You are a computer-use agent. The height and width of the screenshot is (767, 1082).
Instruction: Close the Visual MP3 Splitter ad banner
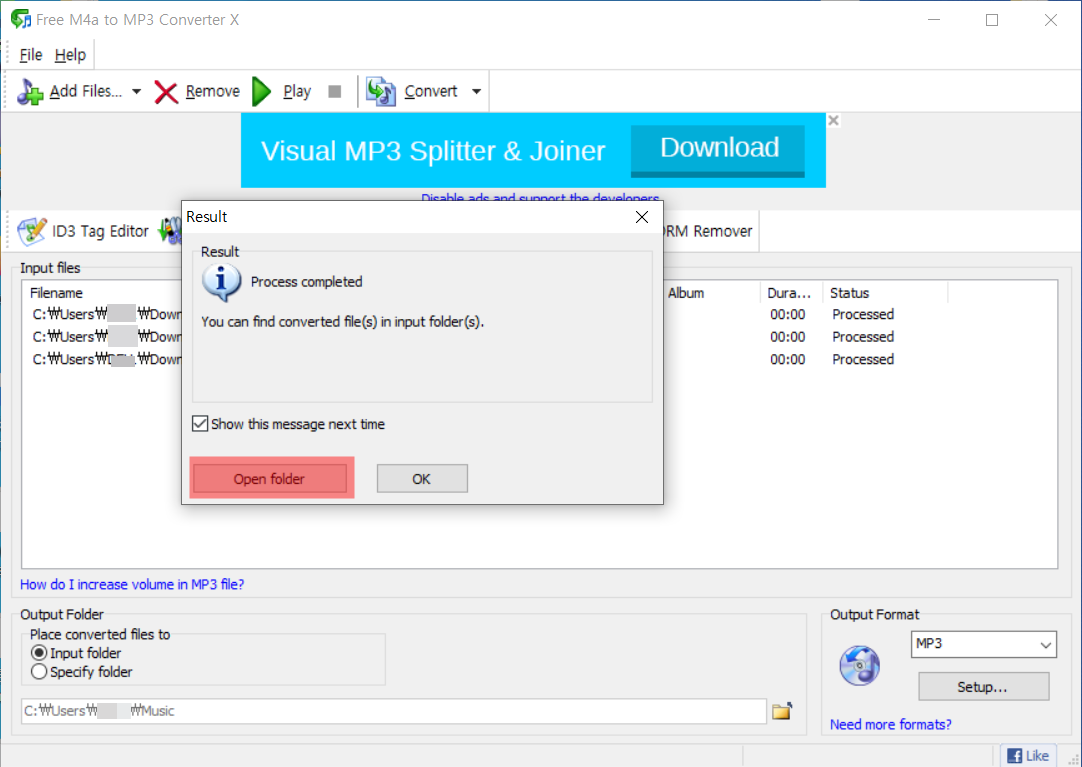[x=834, y=120]
